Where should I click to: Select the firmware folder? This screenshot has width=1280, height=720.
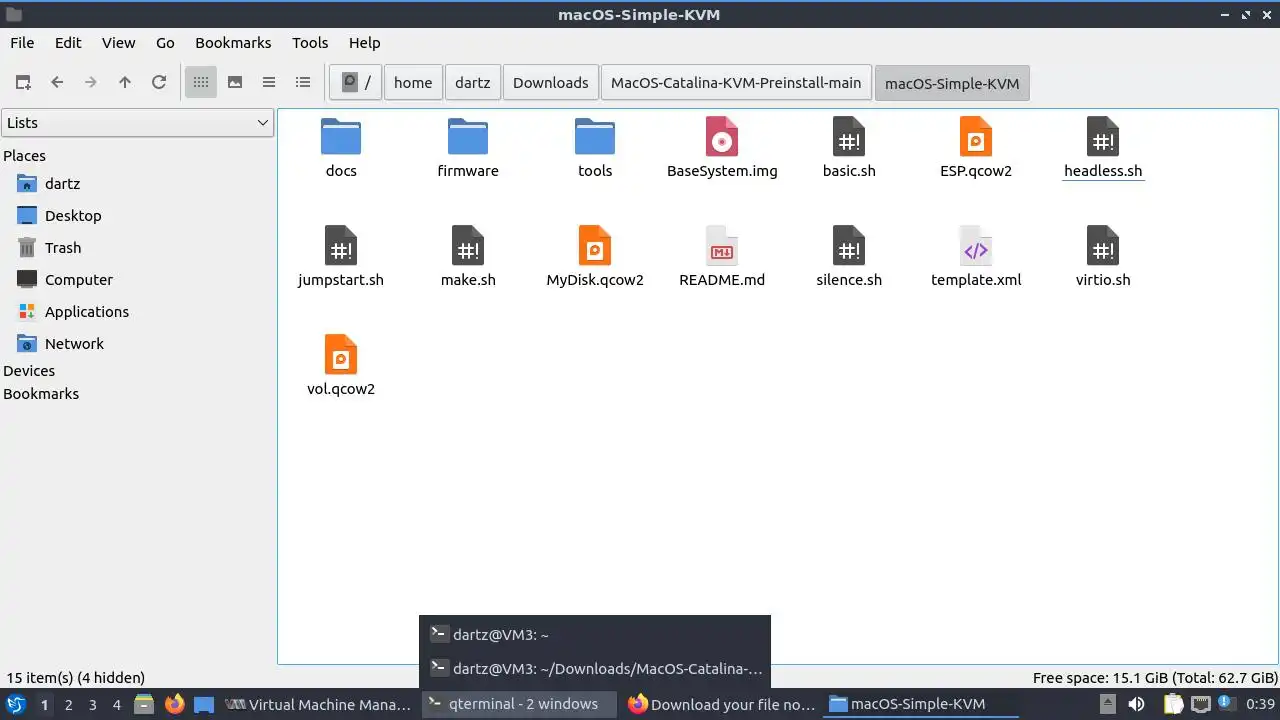468,147
